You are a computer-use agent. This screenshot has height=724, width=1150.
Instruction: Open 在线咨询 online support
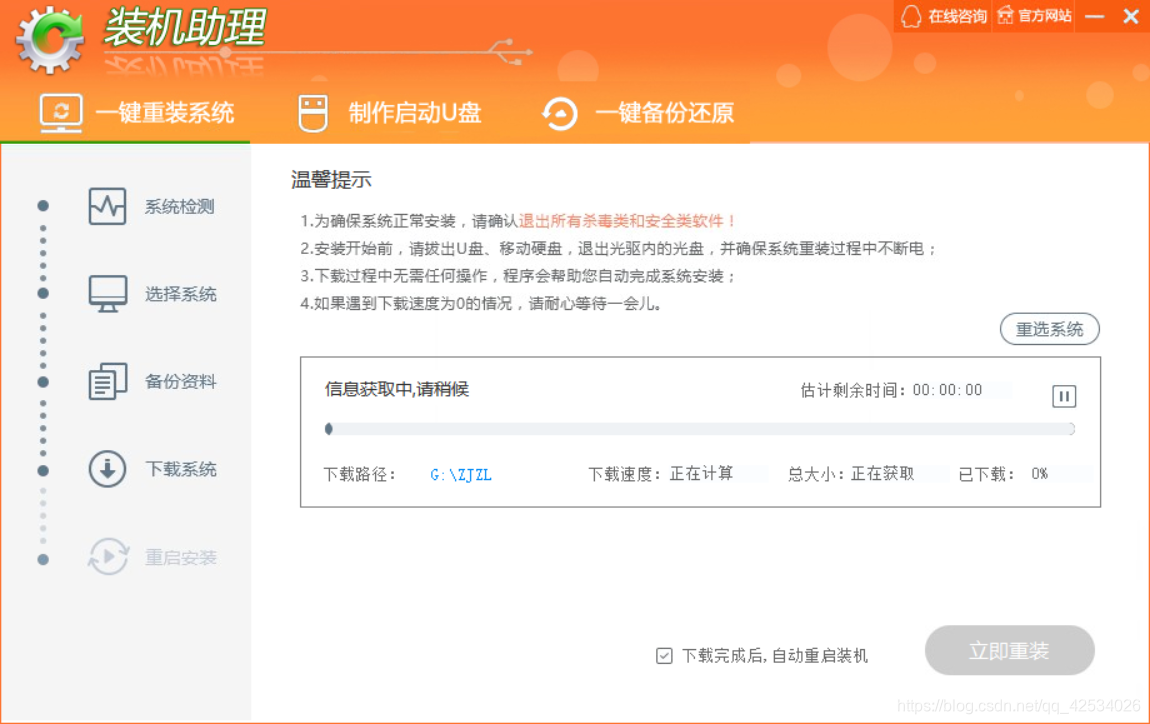943,16
